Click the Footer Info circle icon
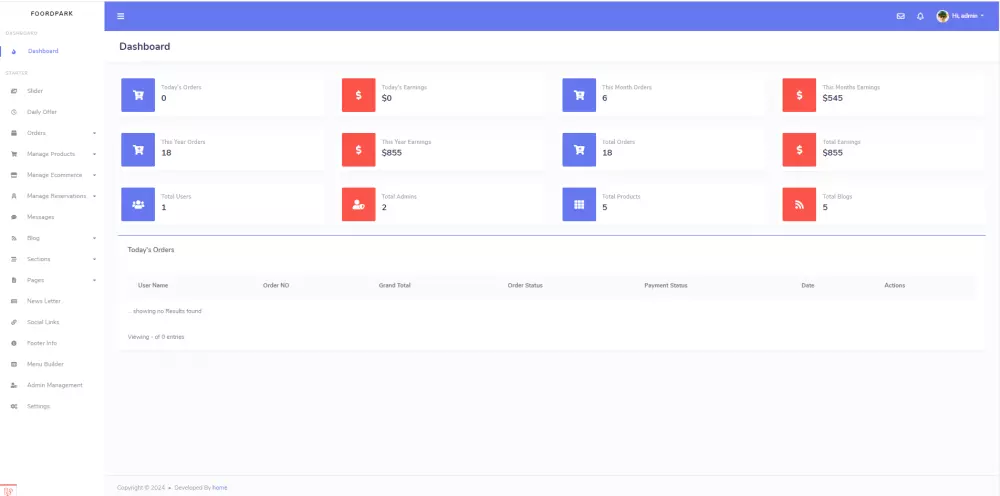Screen dimensions: 1000x496 (x=13, y=343)
